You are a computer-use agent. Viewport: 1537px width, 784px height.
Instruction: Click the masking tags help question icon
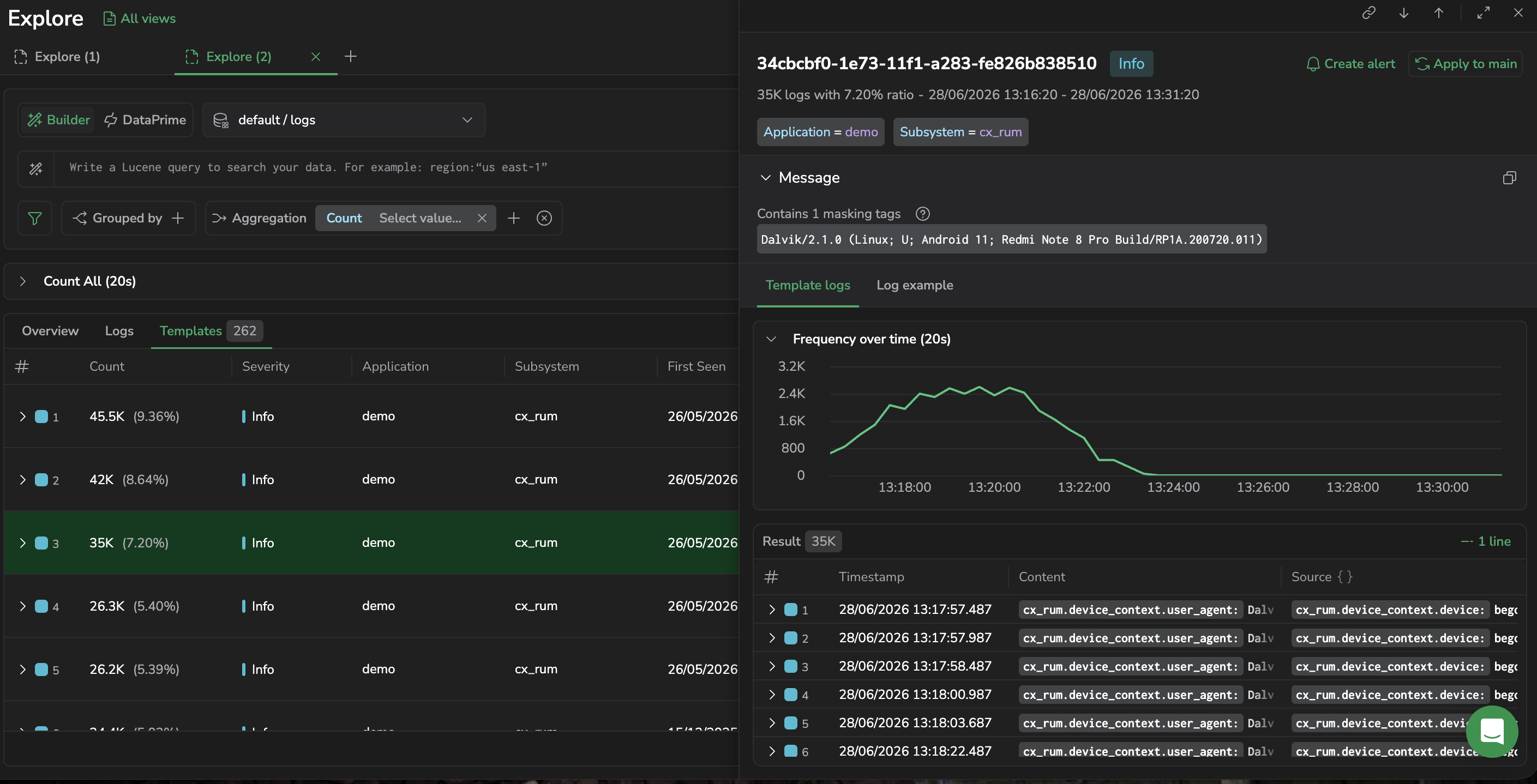coord(922,213)
